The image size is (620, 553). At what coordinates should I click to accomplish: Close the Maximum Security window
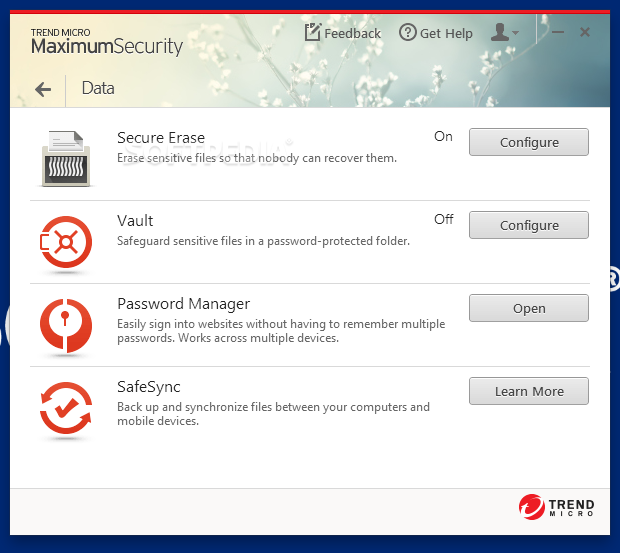pyautogui.click(x=585, y=32)
